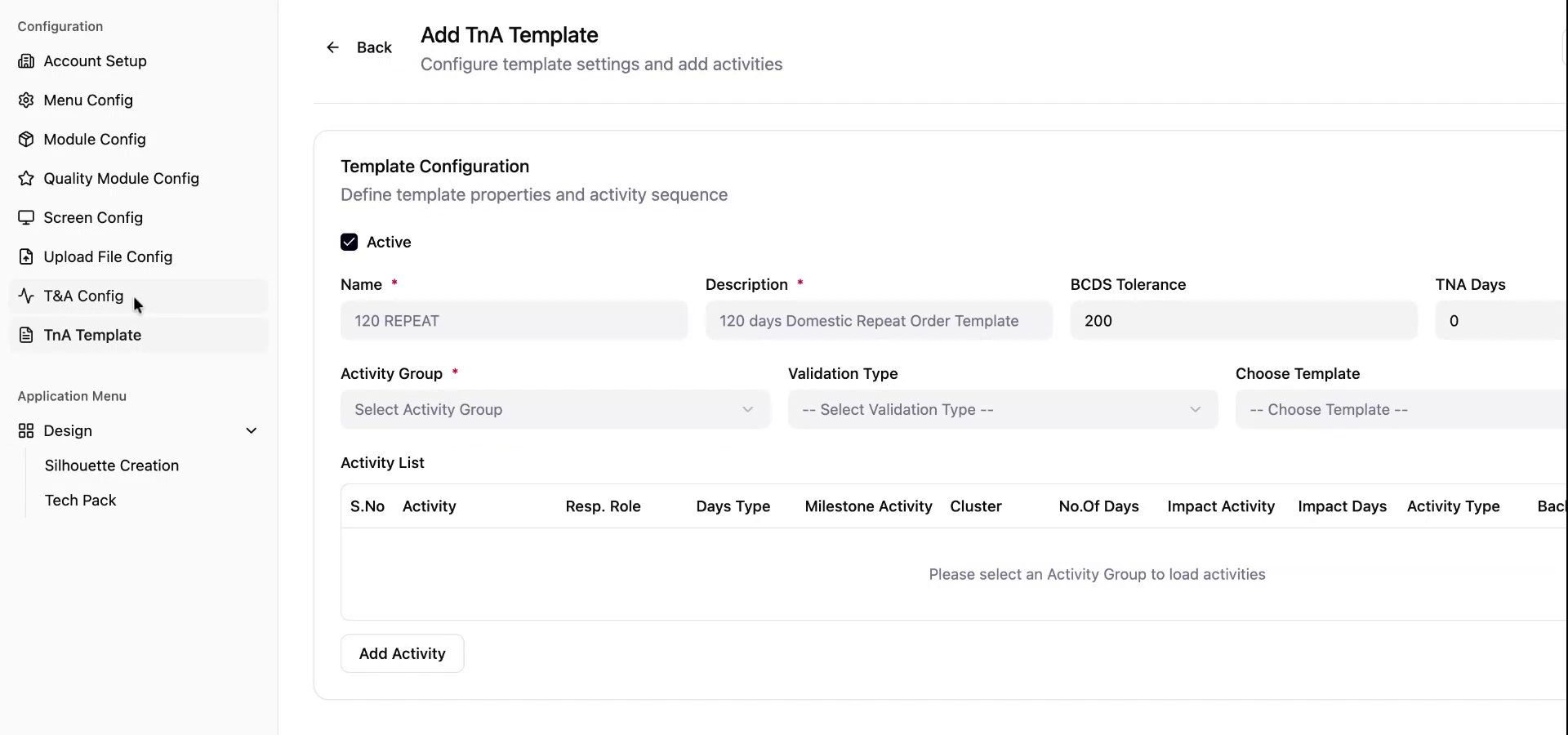
Task: Click the Menu Config gear icon
Action: point(26,100)
